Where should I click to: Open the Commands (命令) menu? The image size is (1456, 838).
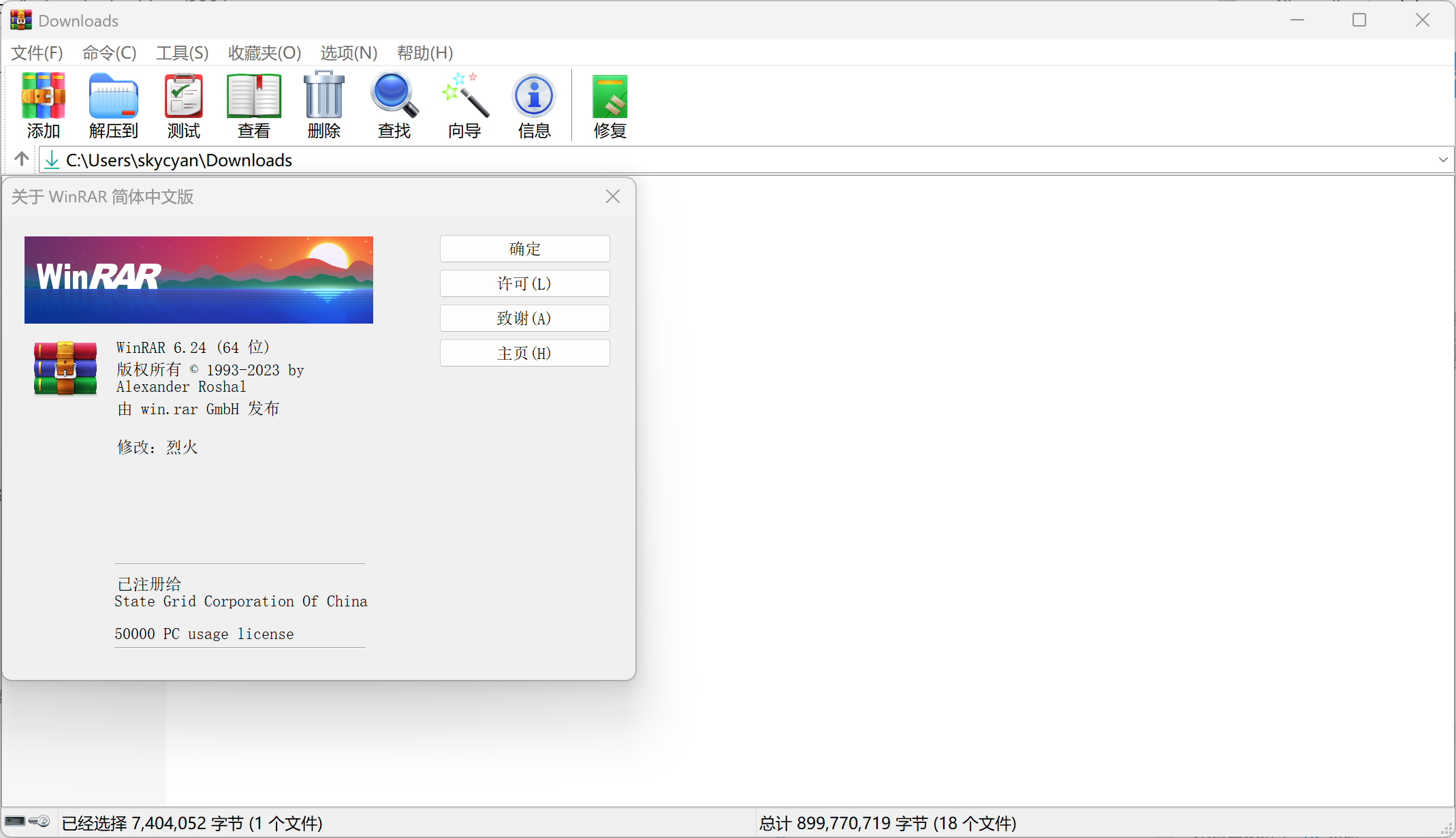[x=110, y=52]
